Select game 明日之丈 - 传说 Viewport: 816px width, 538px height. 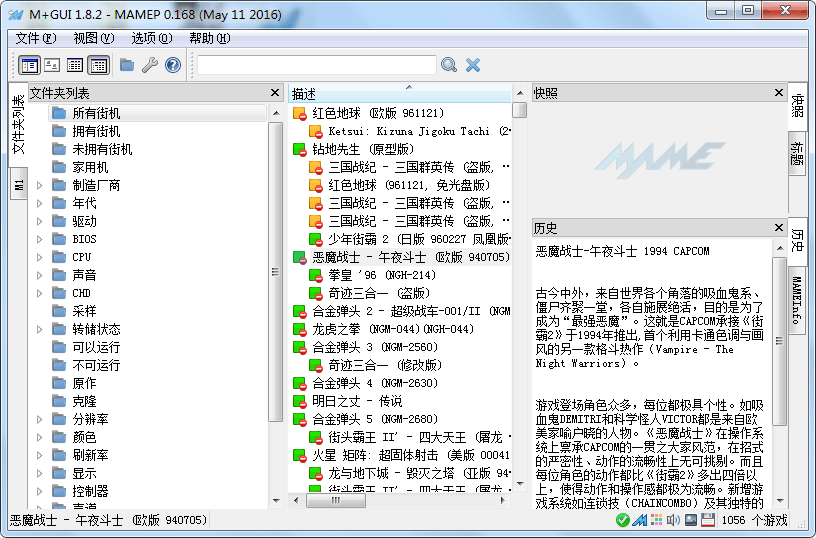[357, 401]
